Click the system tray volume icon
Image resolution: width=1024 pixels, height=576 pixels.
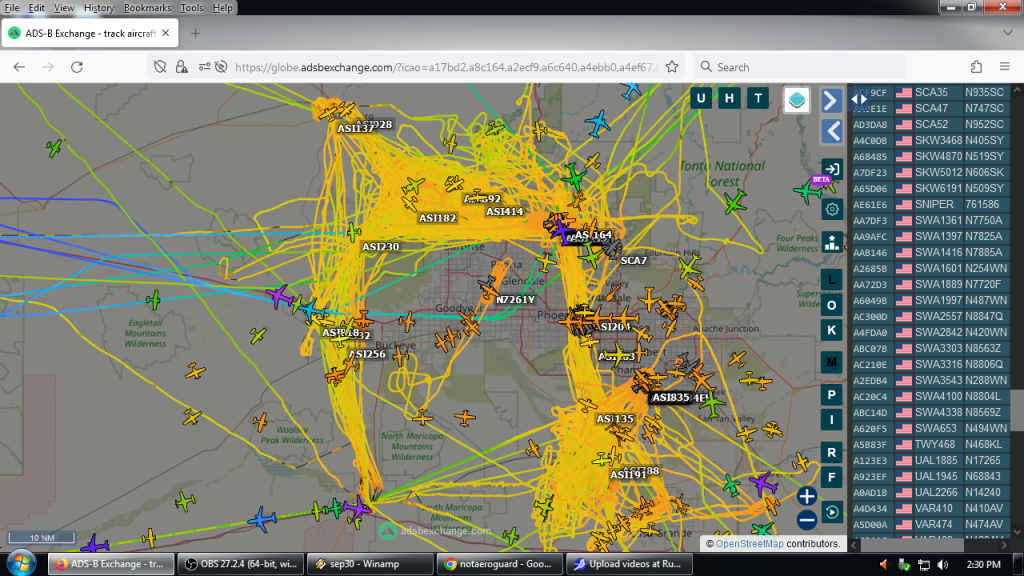tap(942, 564)
